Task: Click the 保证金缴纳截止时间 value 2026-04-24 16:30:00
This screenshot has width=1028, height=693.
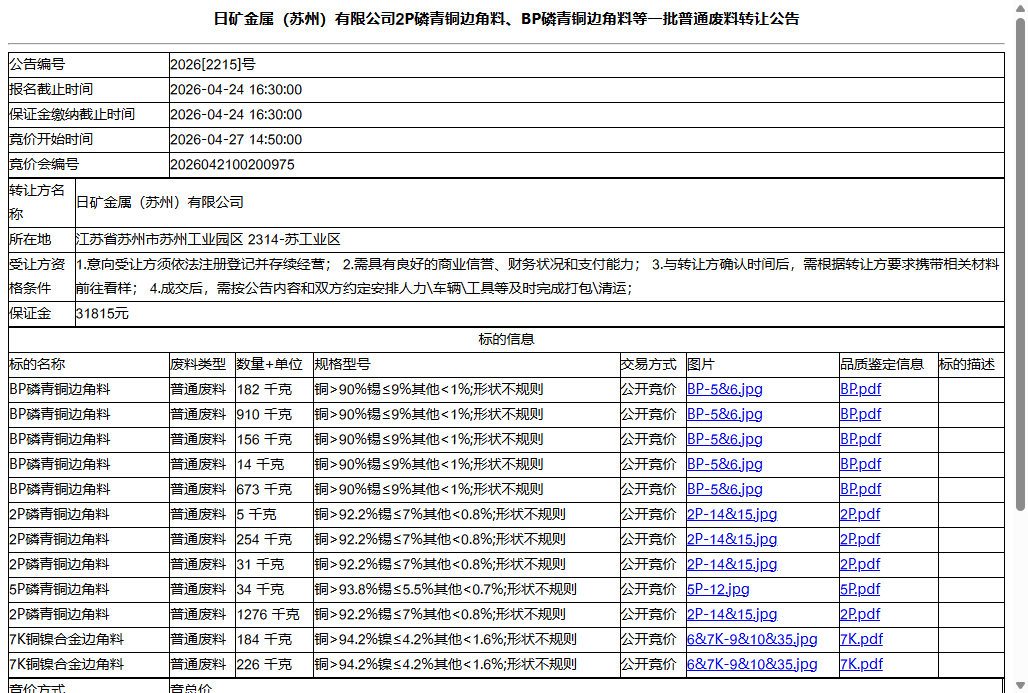Action: pos(236,114)
